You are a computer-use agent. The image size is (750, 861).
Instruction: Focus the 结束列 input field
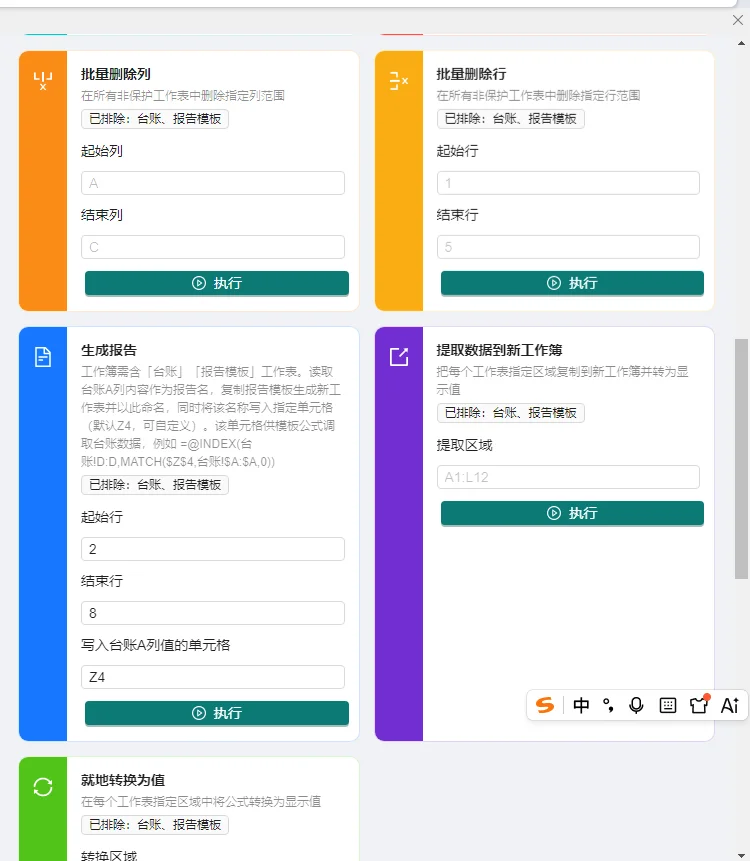pos(213,247)
